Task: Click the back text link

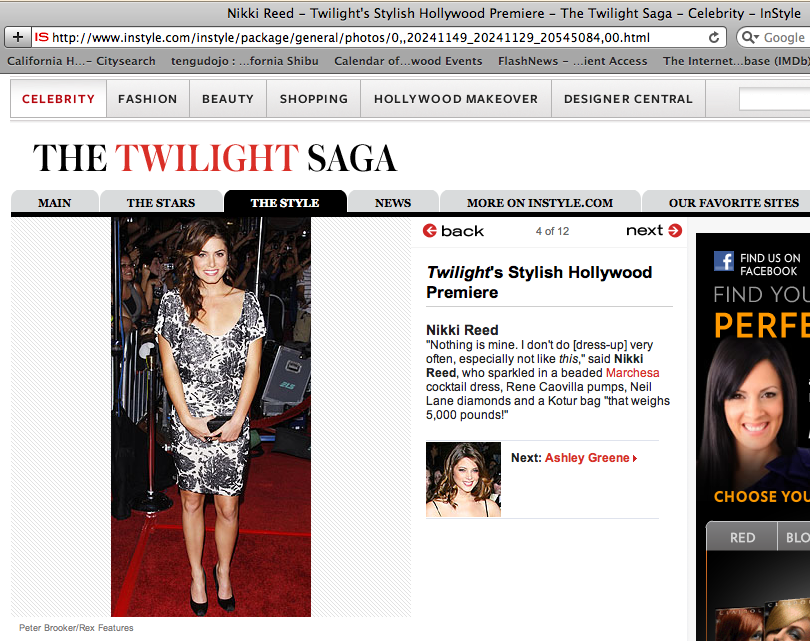Action: (462, 231)
